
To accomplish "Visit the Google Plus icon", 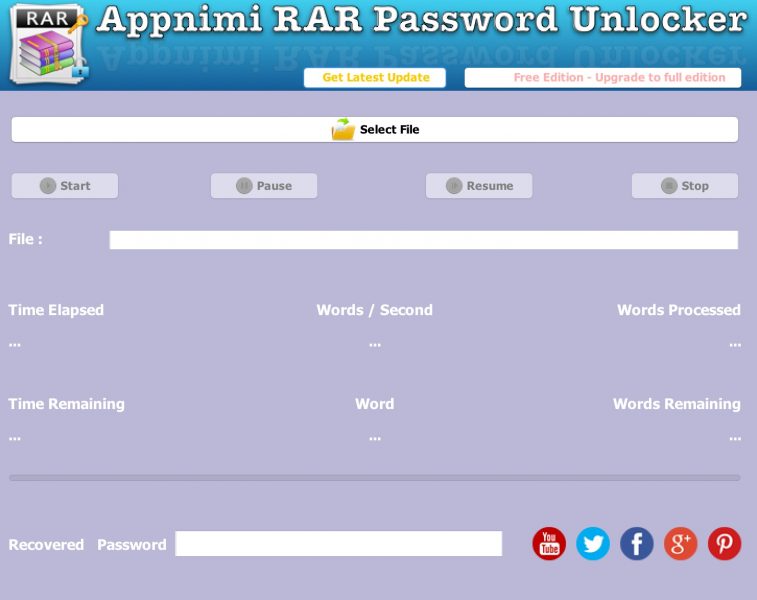I will pyautogui.click(x=681, y=544).
